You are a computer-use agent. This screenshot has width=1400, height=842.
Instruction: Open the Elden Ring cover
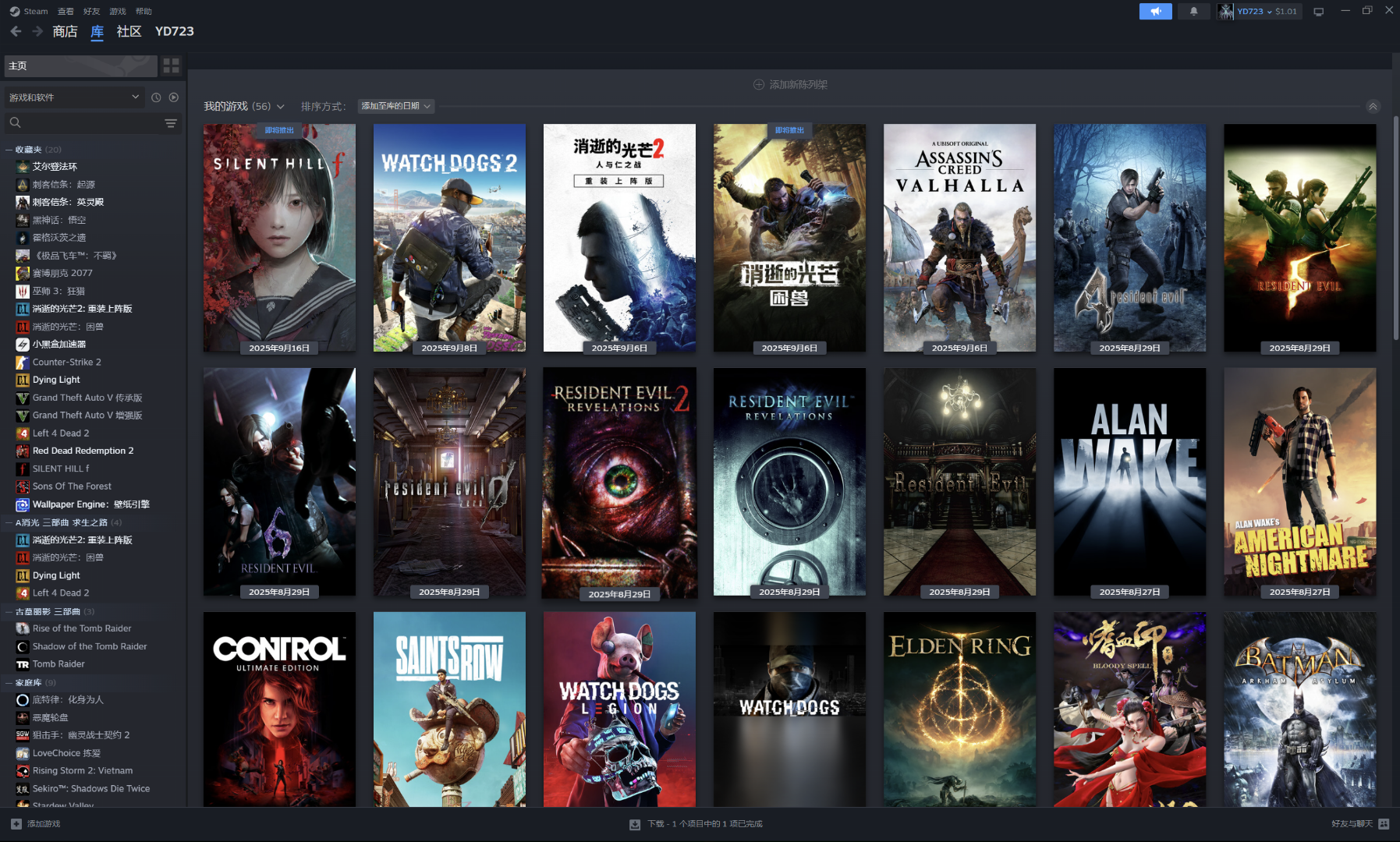(x=959, y=709)
